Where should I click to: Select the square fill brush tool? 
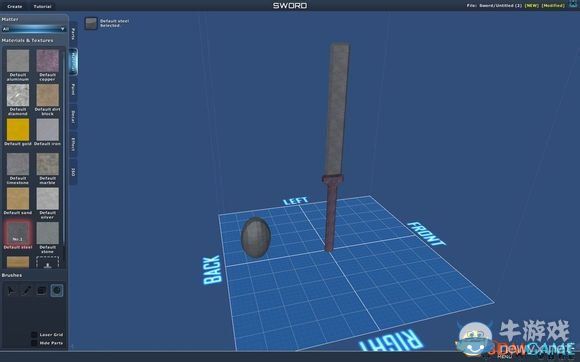(x=42, y=290)
